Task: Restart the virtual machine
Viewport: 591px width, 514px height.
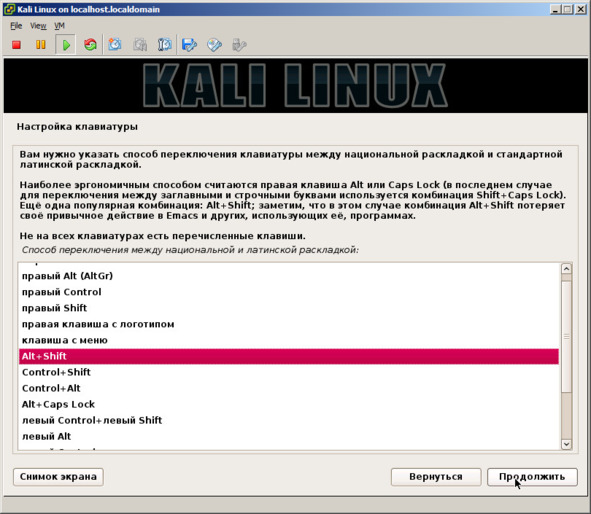Action: (90, 45)
